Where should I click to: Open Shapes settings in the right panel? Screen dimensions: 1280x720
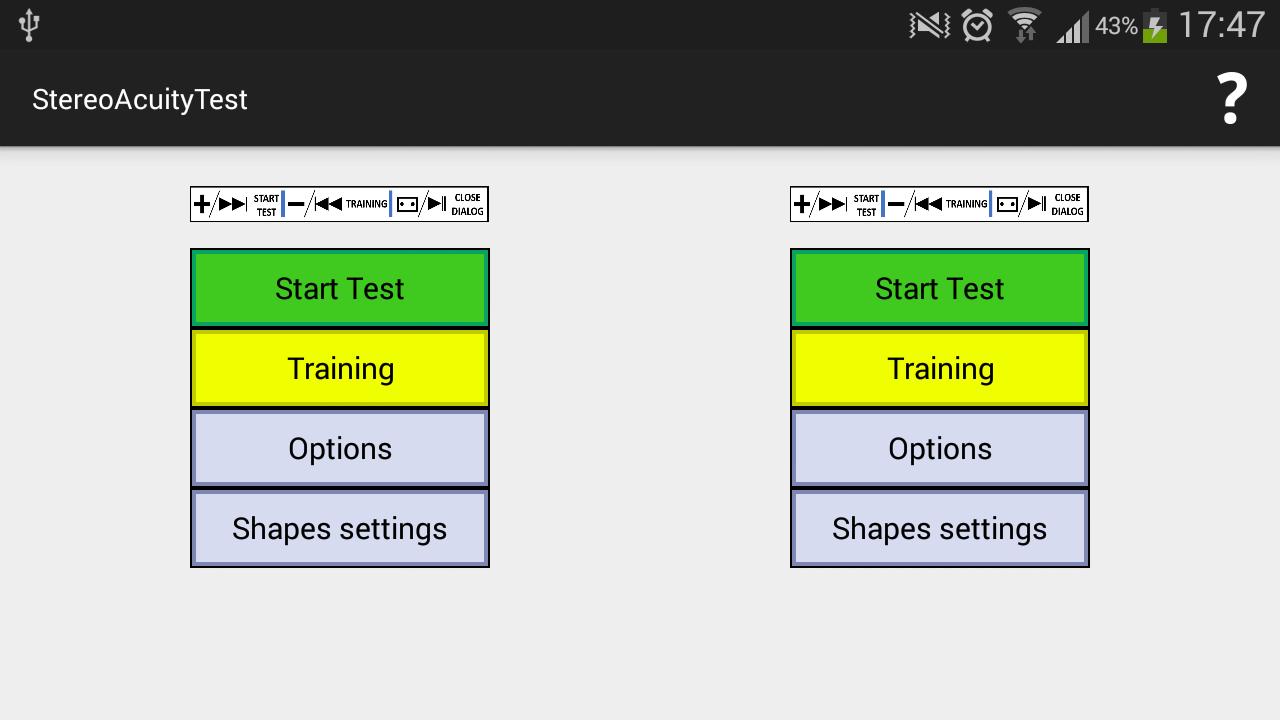point(940,528)
